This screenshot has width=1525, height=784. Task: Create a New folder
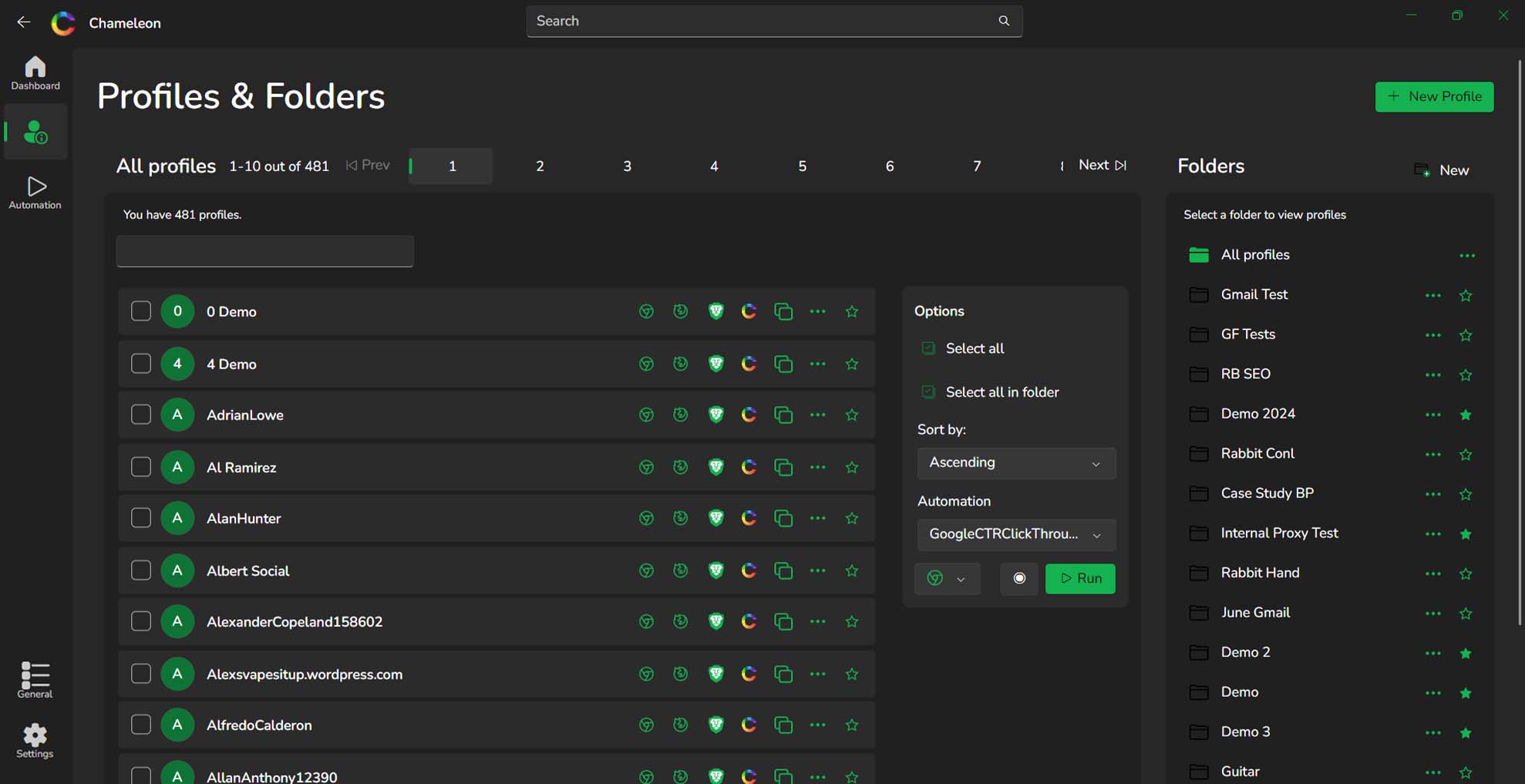point(1441,170)
